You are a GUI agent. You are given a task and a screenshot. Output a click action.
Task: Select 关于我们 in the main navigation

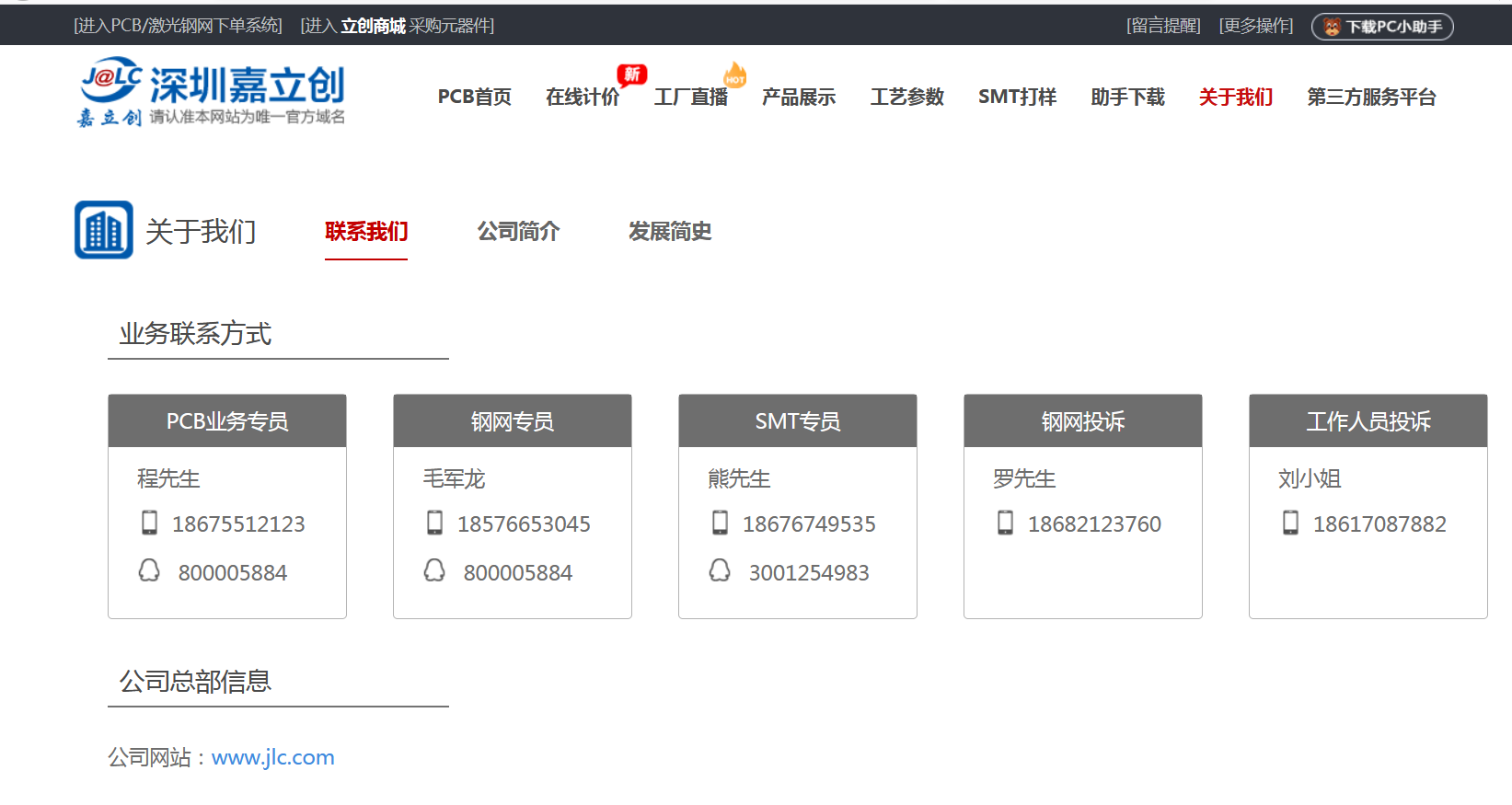coord(1236,97)
